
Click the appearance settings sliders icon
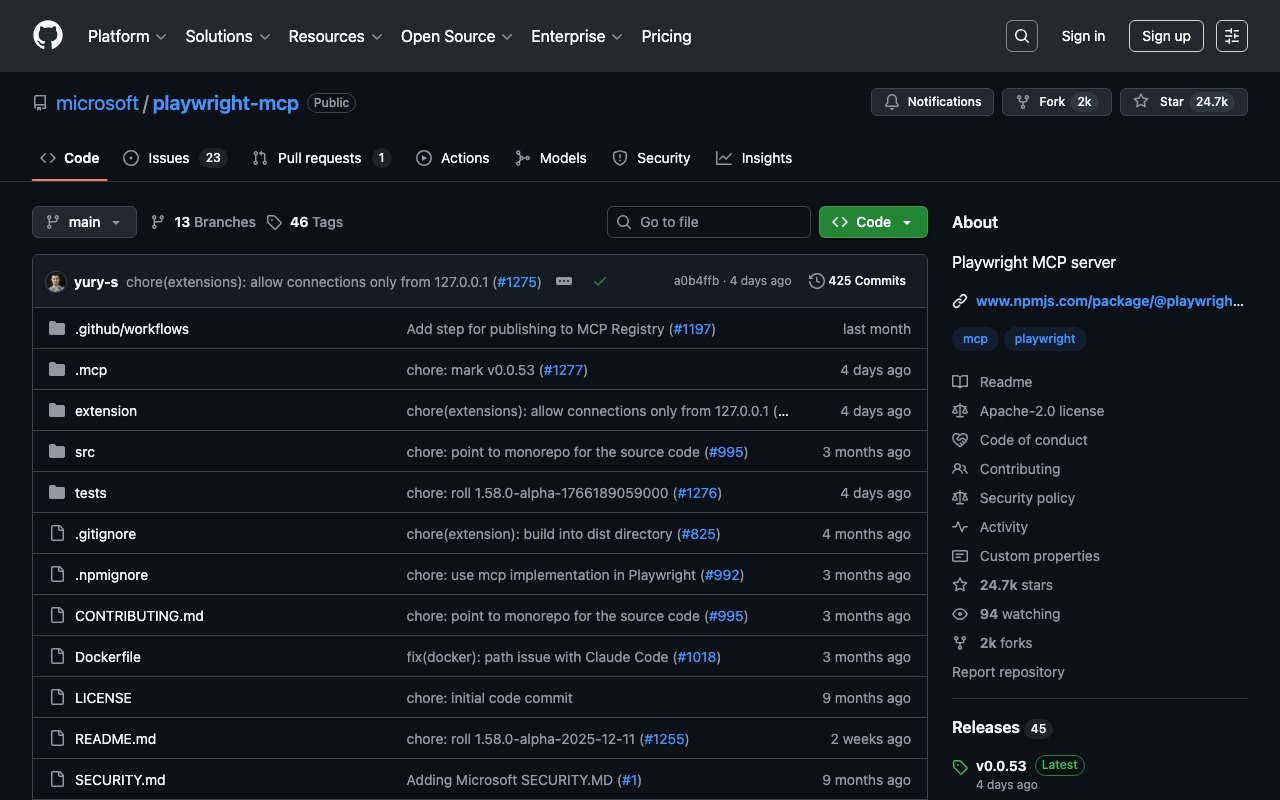(x=1231, y=36)
